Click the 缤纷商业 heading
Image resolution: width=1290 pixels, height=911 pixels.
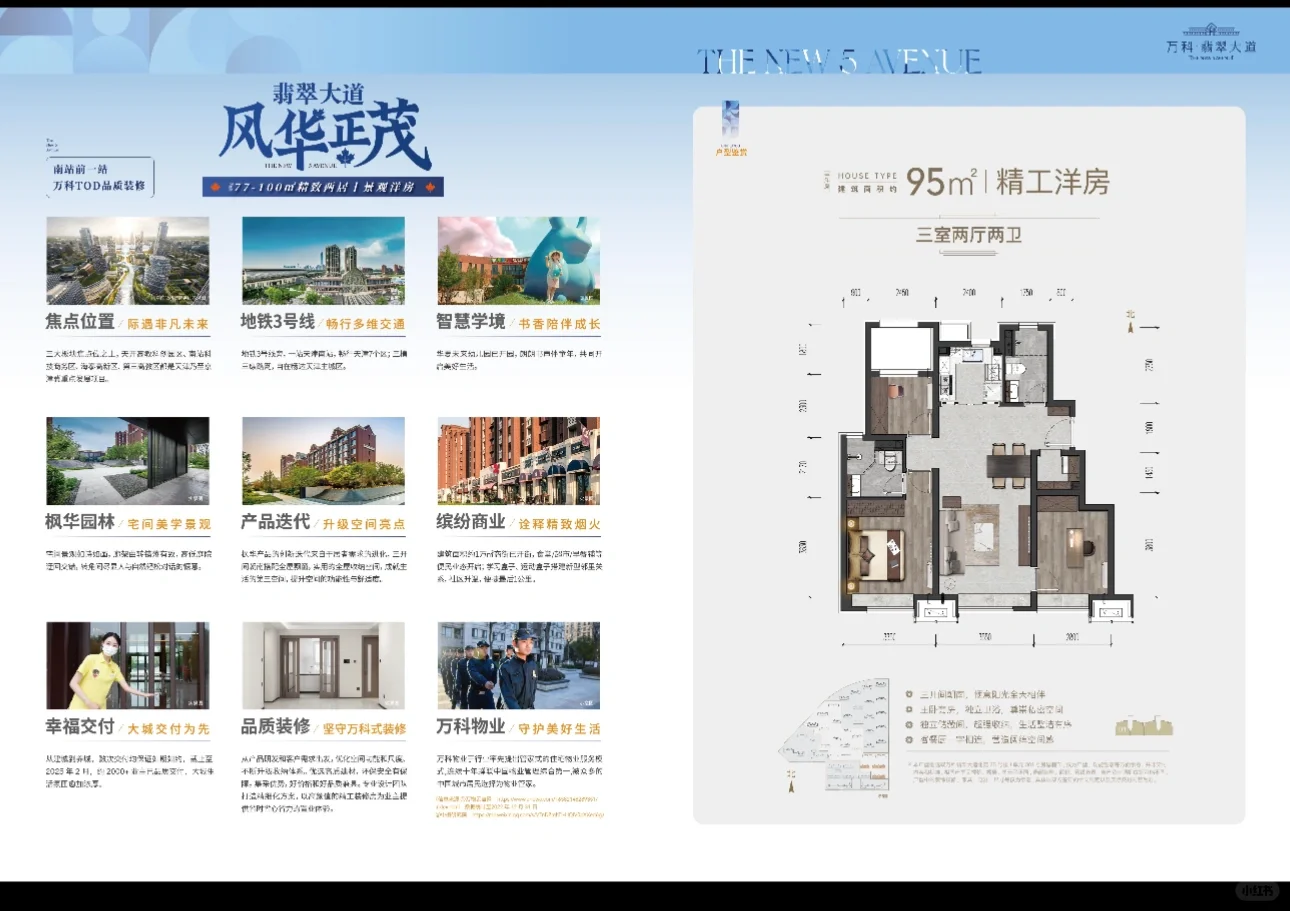471,522
